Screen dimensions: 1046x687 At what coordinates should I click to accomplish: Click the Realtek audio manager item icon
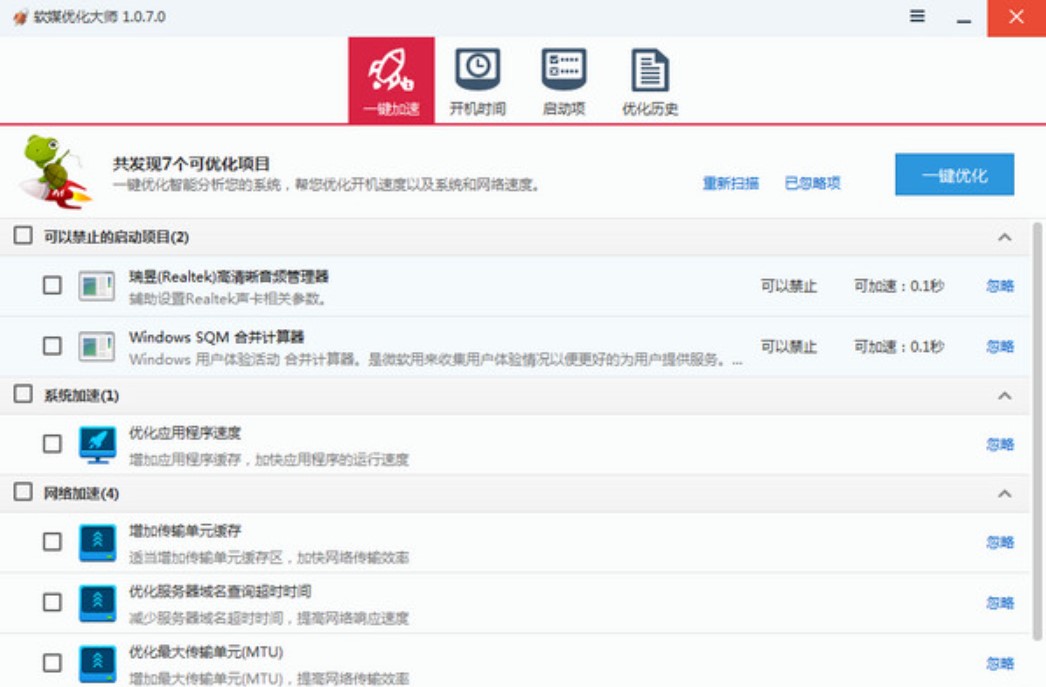pos(97,286)
